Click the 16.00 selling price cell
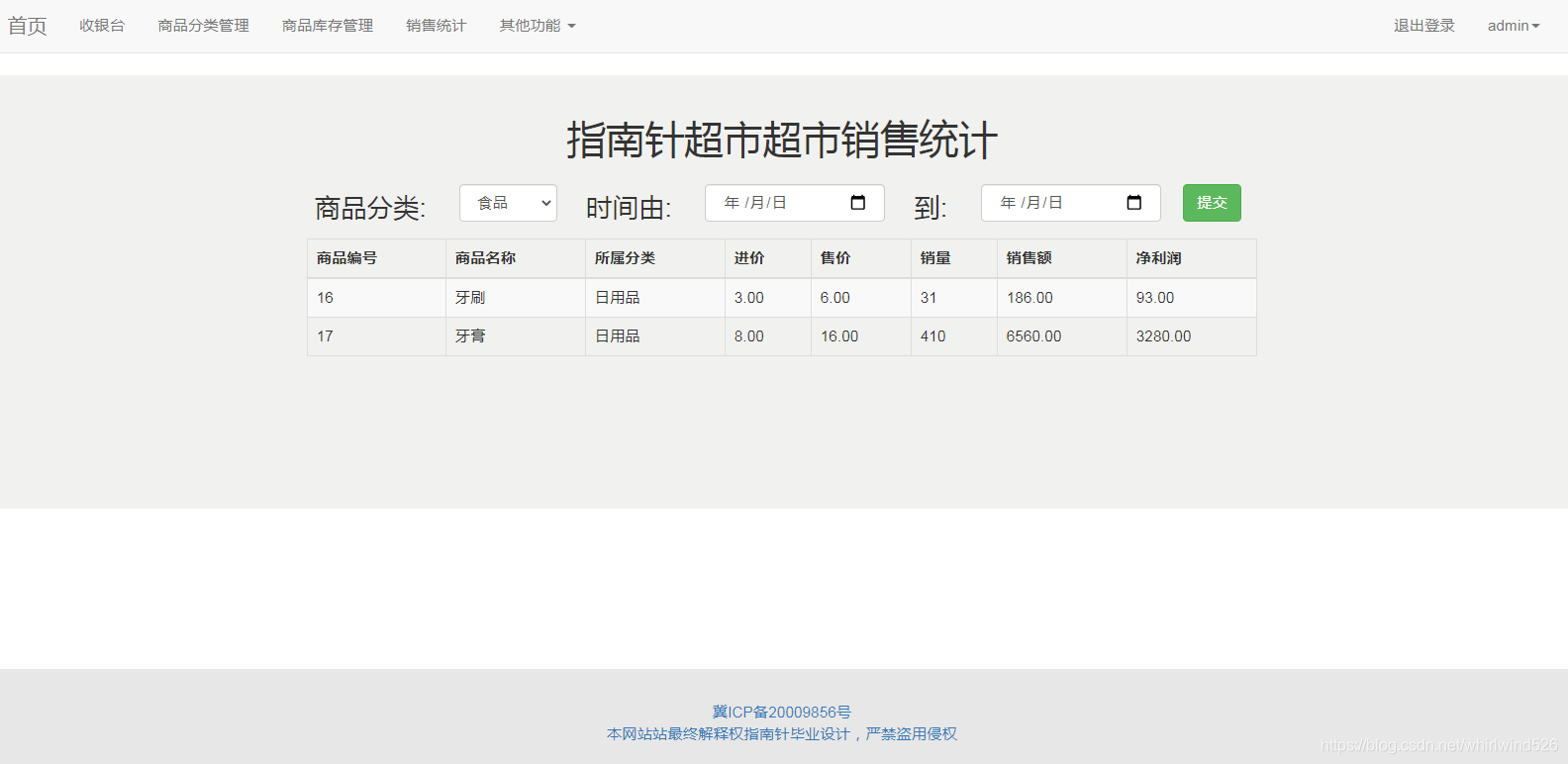Viewport: 1568px width, 764px height. click(861, 336)
